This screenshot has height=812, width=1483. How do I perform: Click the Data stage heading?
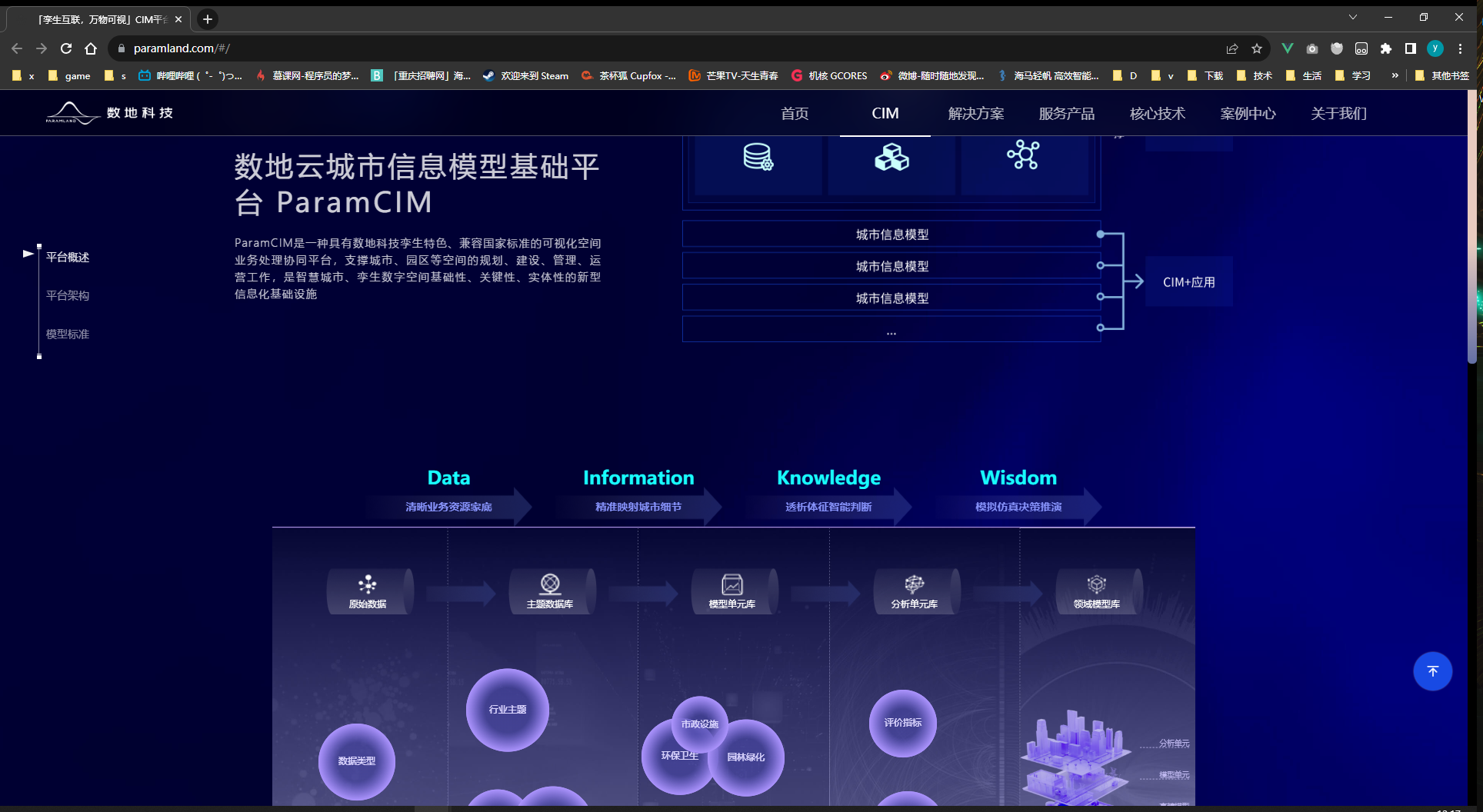point(448,478)
